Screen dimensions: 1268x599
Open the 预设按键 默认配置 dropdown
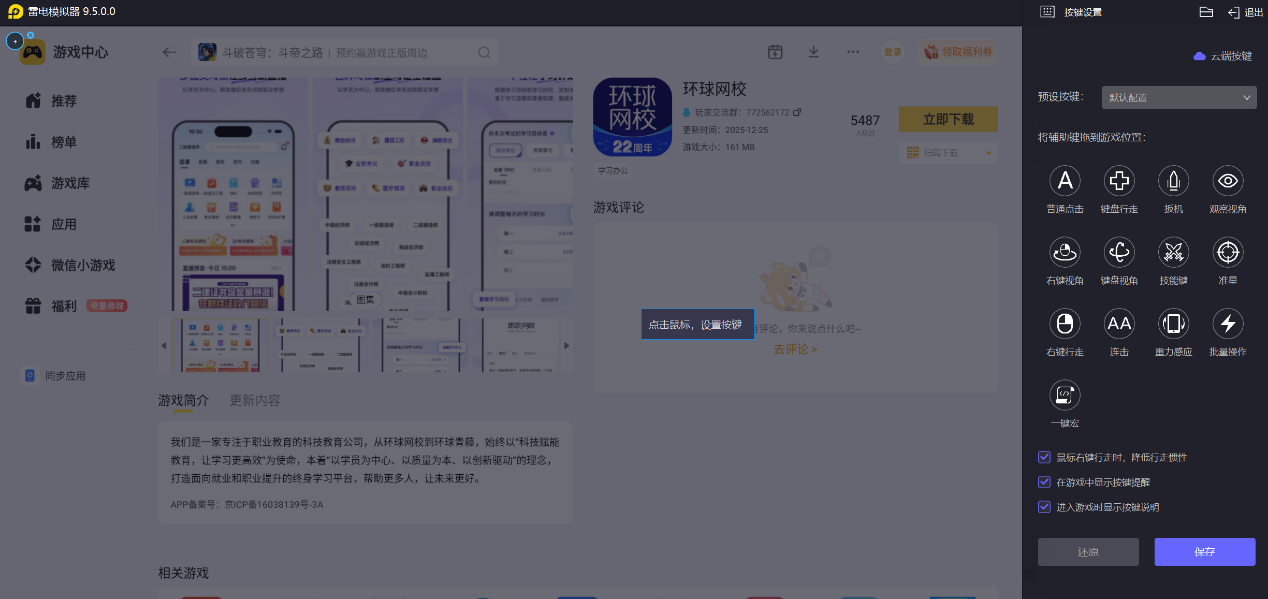coord(1179,97)
